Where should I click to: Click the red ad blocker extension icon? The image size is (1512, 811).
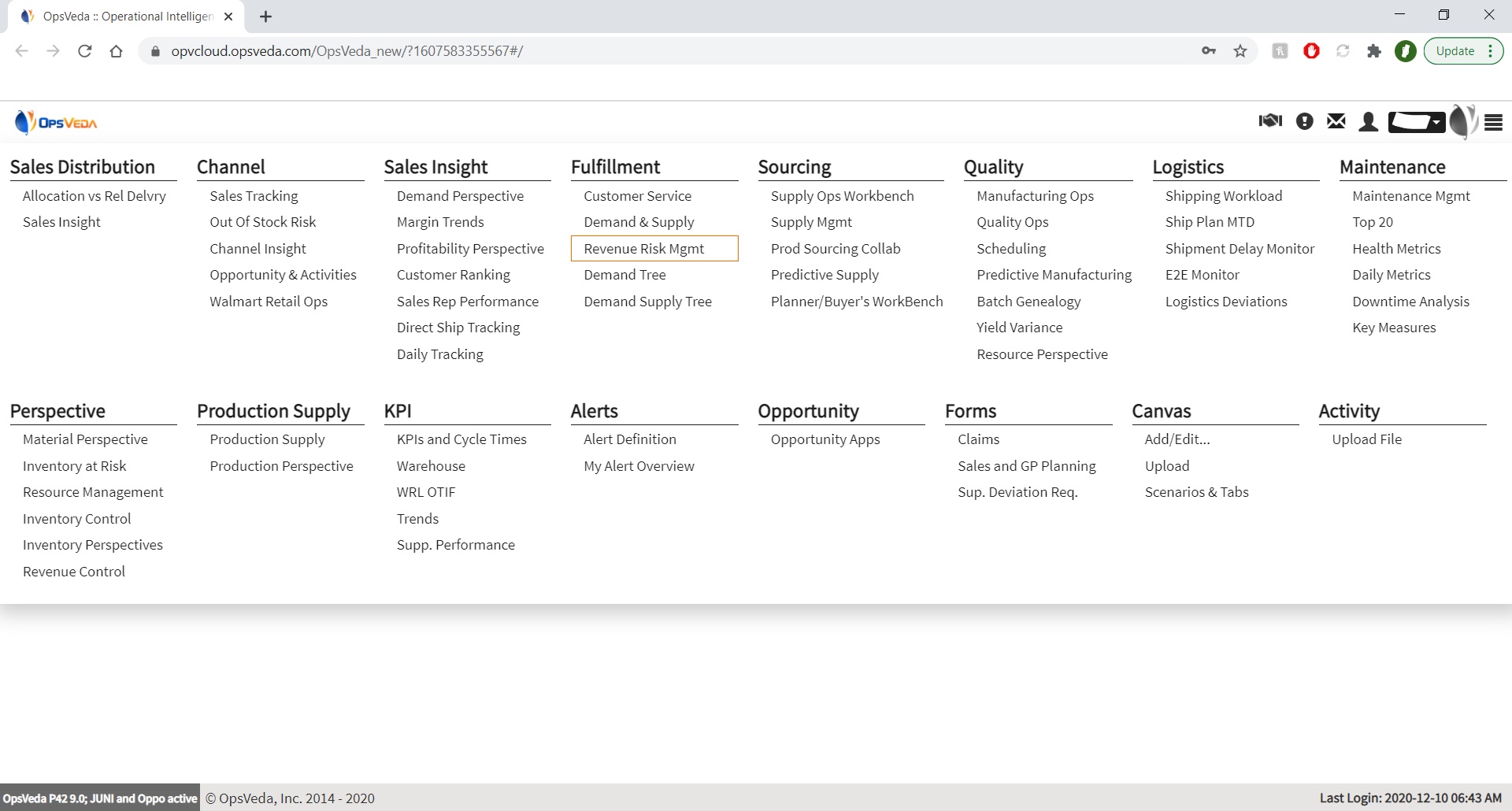pos(1311,51)
